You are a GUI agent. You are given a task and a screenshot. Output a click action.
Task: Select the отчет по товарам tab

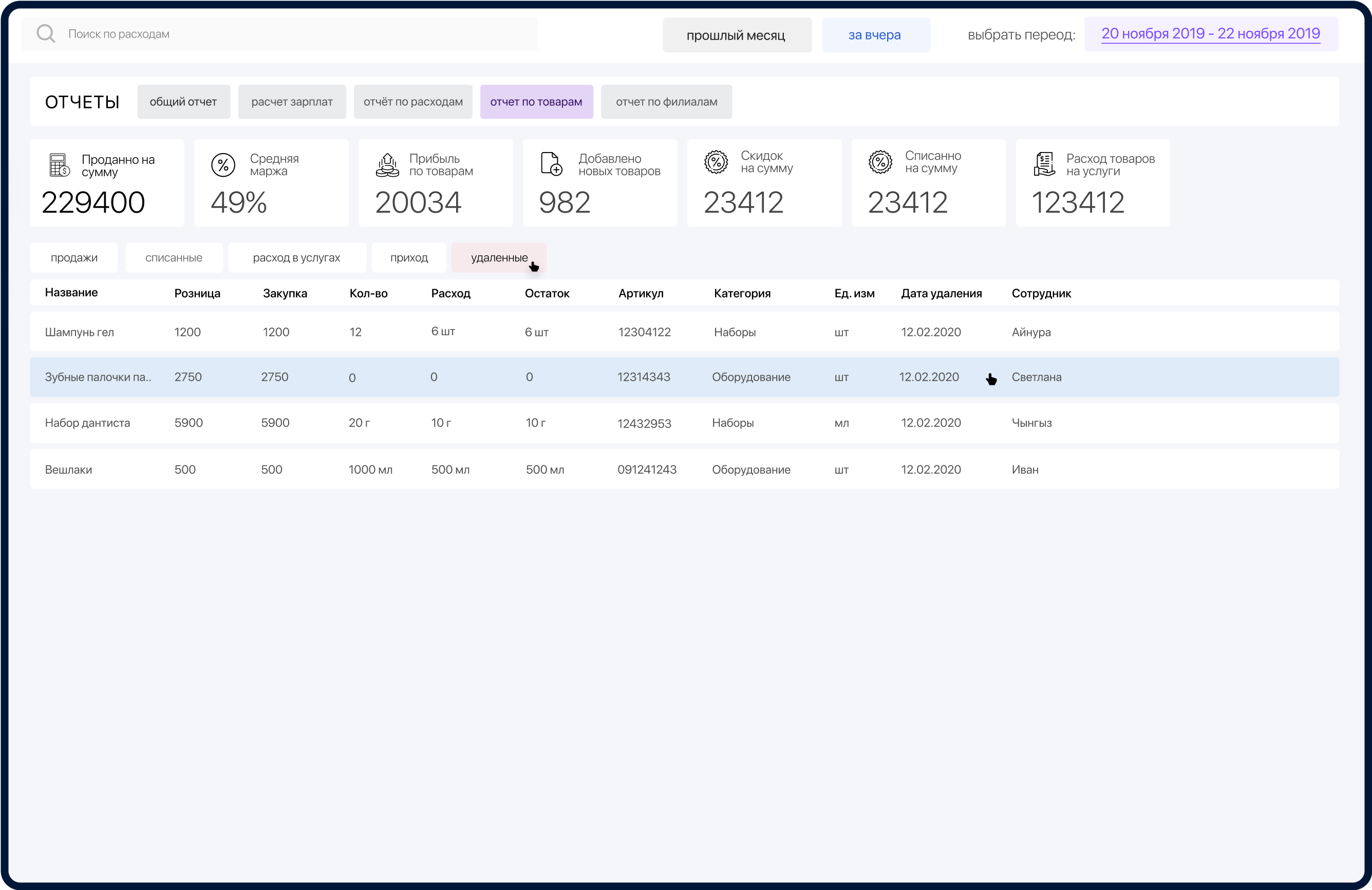pyautogui.click(x=536, y=102)
